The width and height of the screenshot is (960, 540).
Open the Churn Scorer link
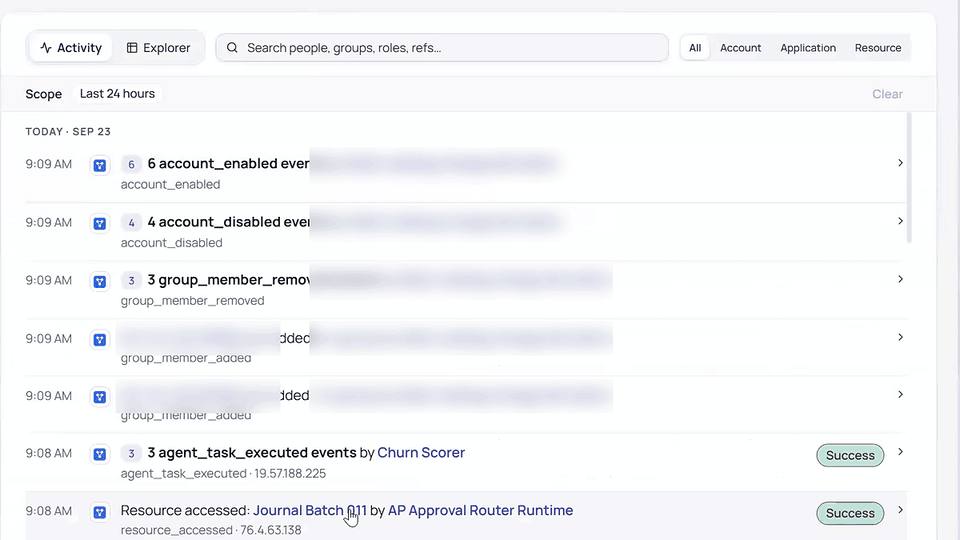(x=421, y=452)
